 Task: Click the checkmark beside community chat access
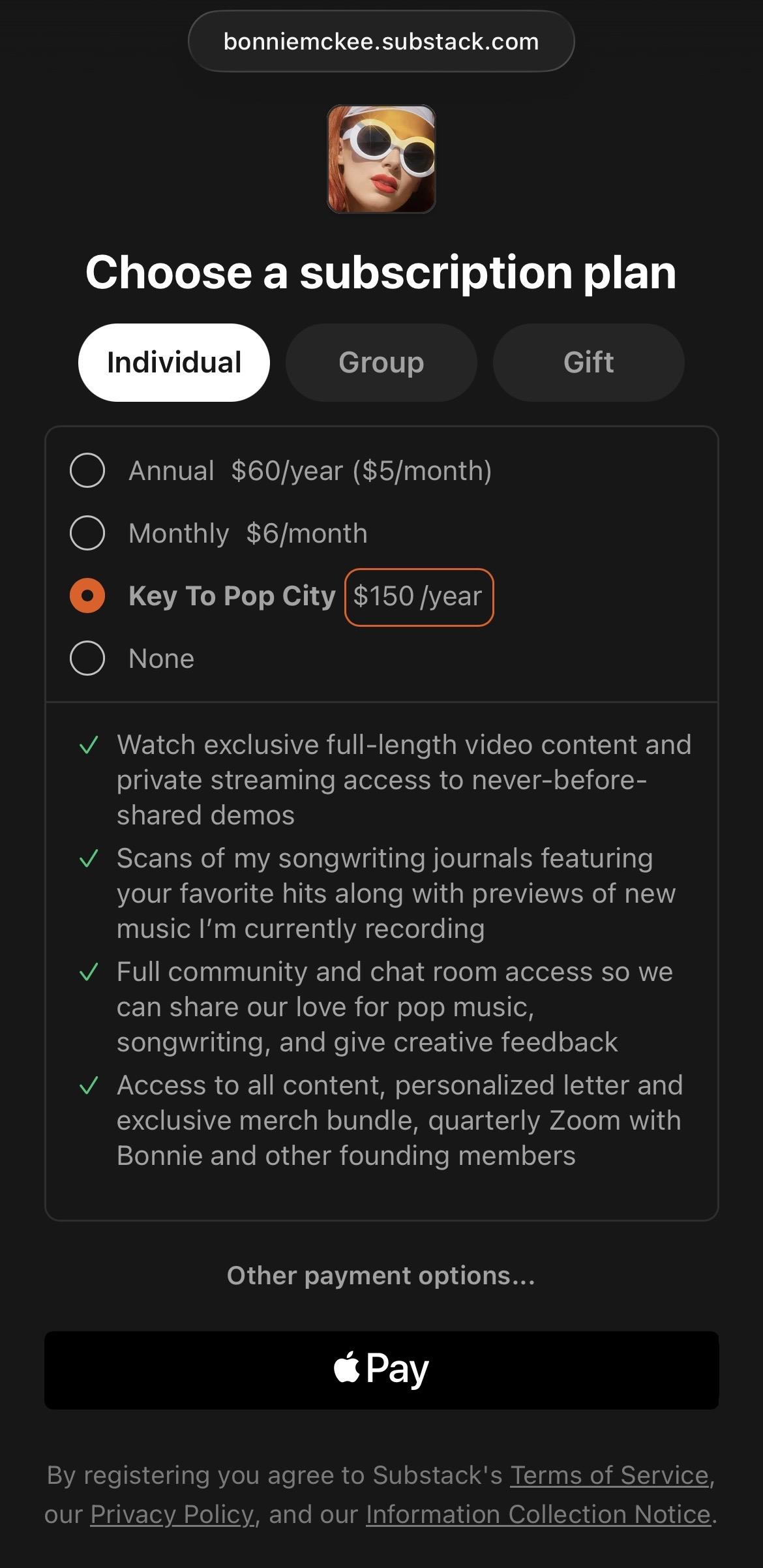pos(89,972)
